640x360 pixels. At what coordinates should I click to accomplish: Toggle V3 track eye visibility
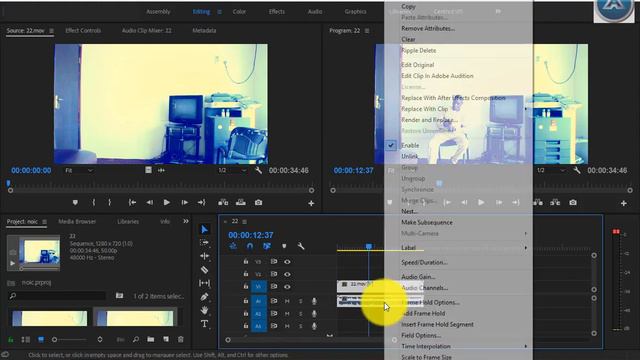[287, 262]
